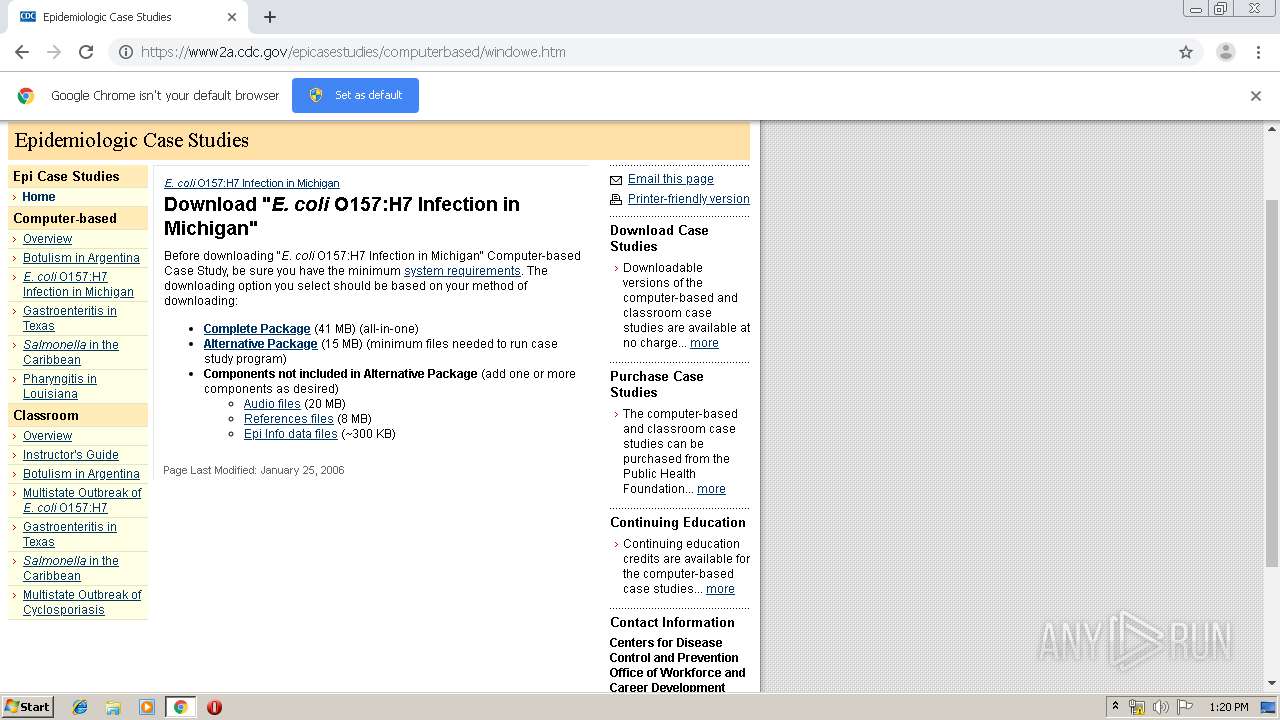This screenshot has height=720, width=1280.
Task: Close the Epidemiologic Case Studies tab
Action: click(x=232, y=17)
